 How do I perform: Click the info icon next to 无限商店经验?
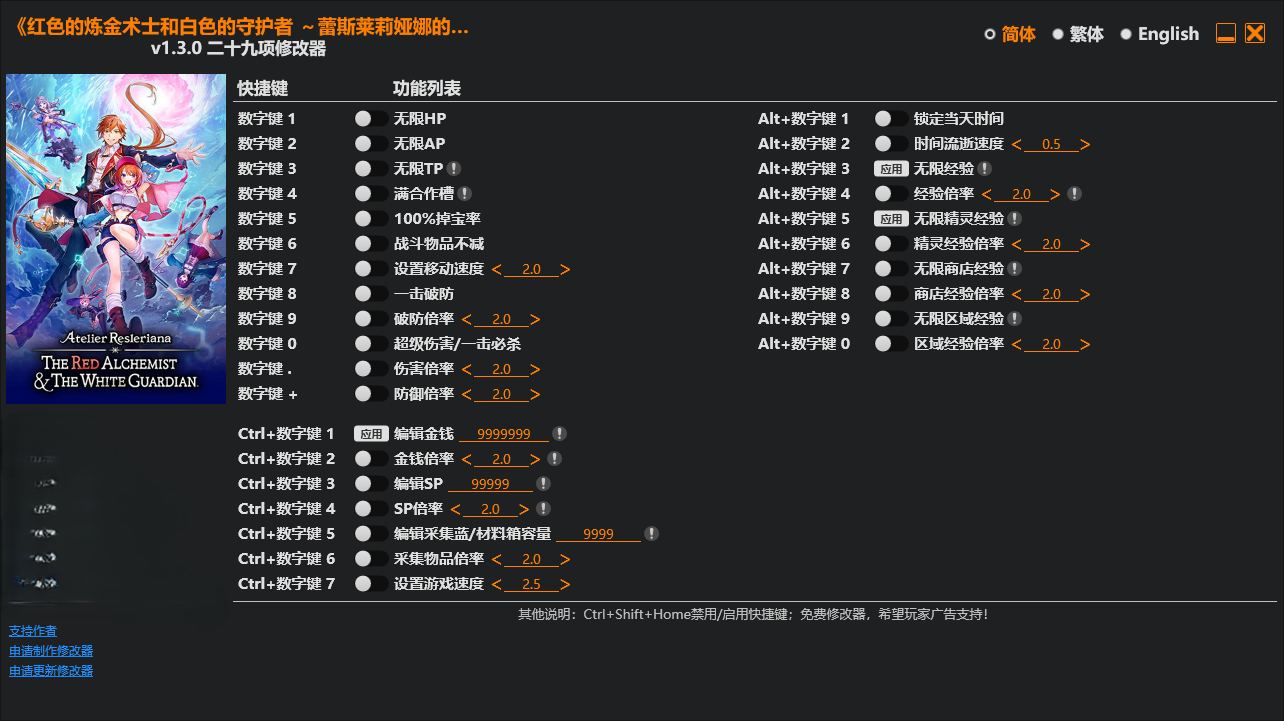pos(1015,269)
